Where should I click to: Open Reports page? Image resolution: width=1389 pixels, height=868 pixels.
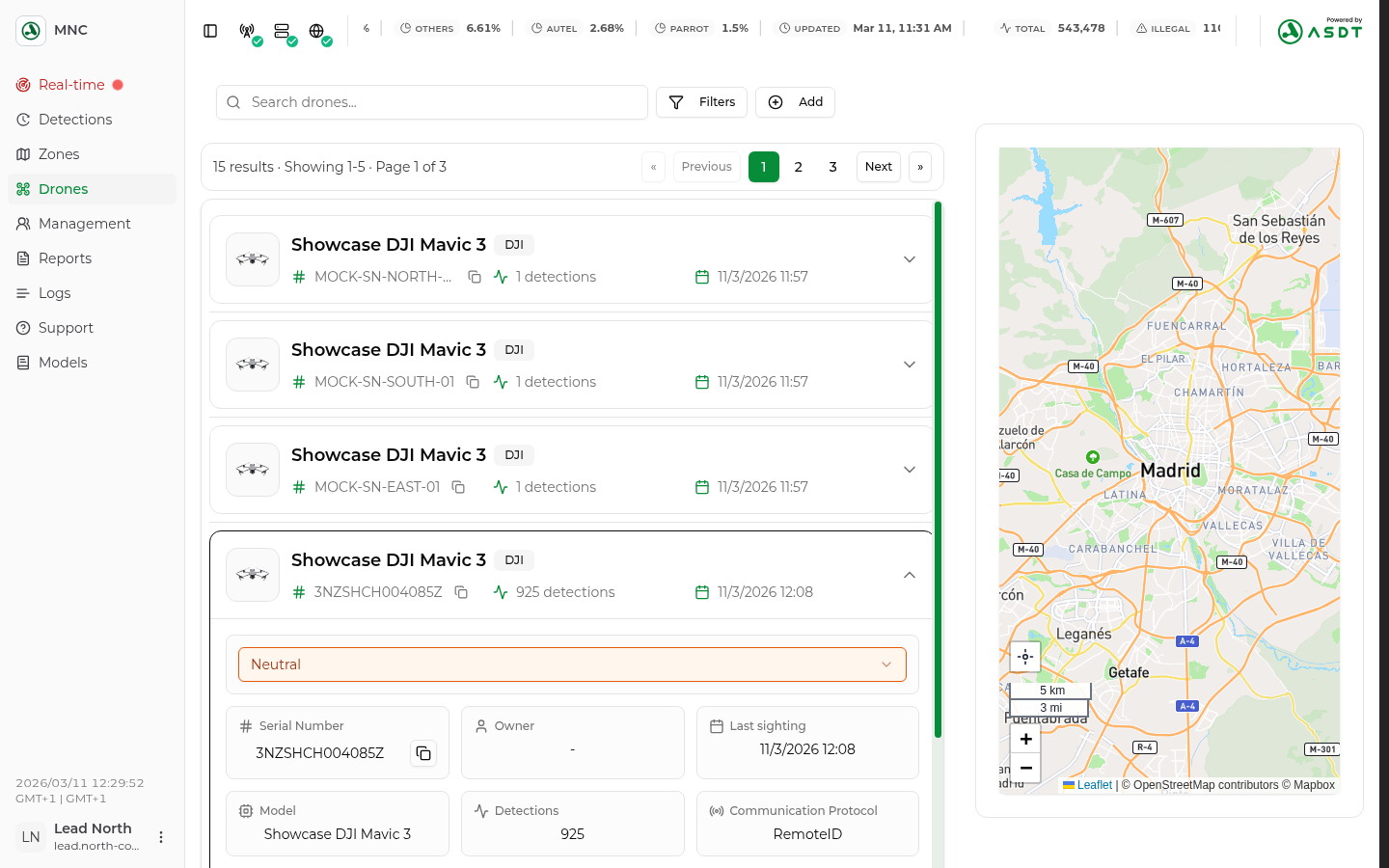click(92, 258)
